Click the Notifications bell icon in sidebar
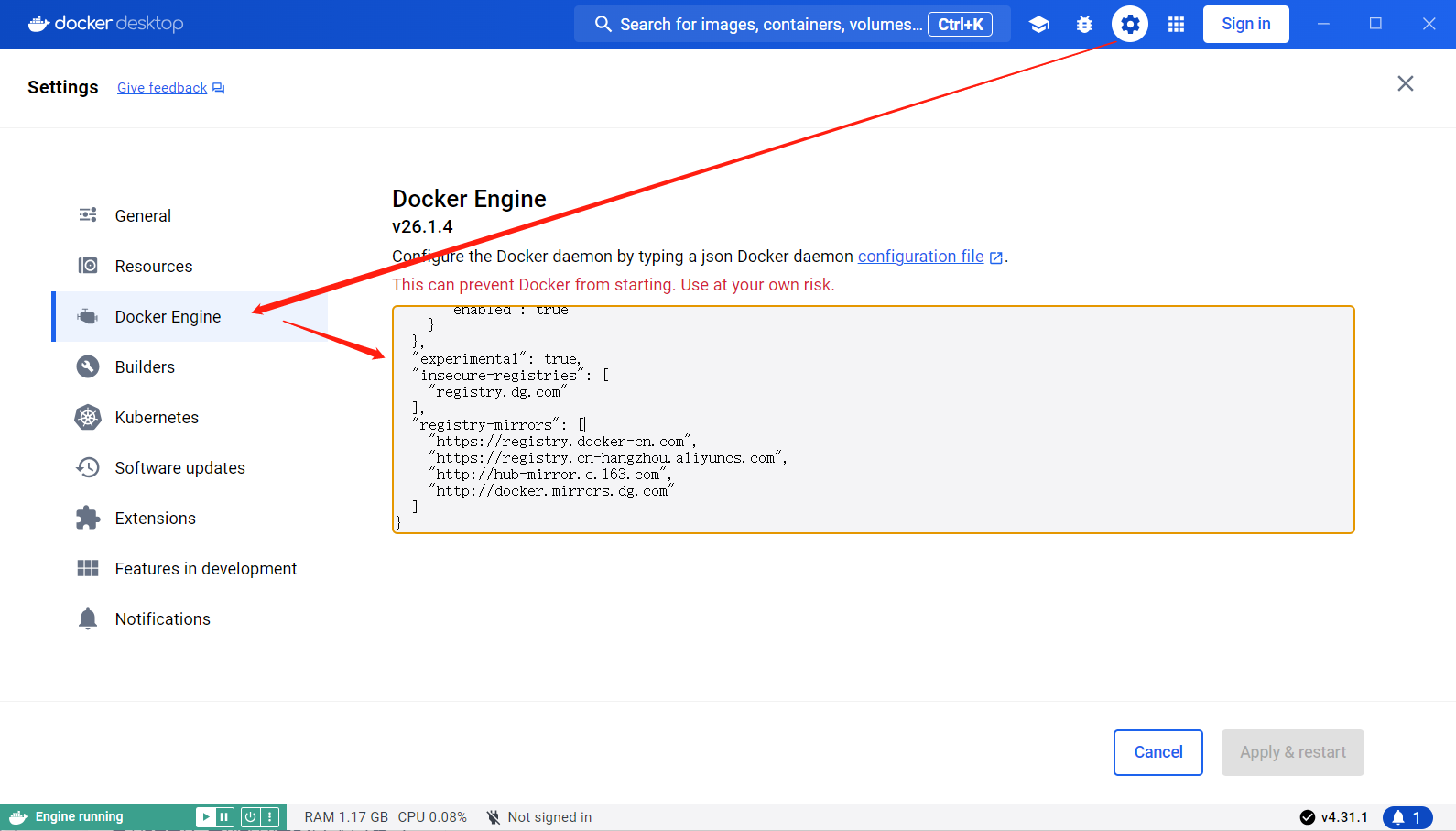This screenshot has height=831, width=1456. pos(88,618)
